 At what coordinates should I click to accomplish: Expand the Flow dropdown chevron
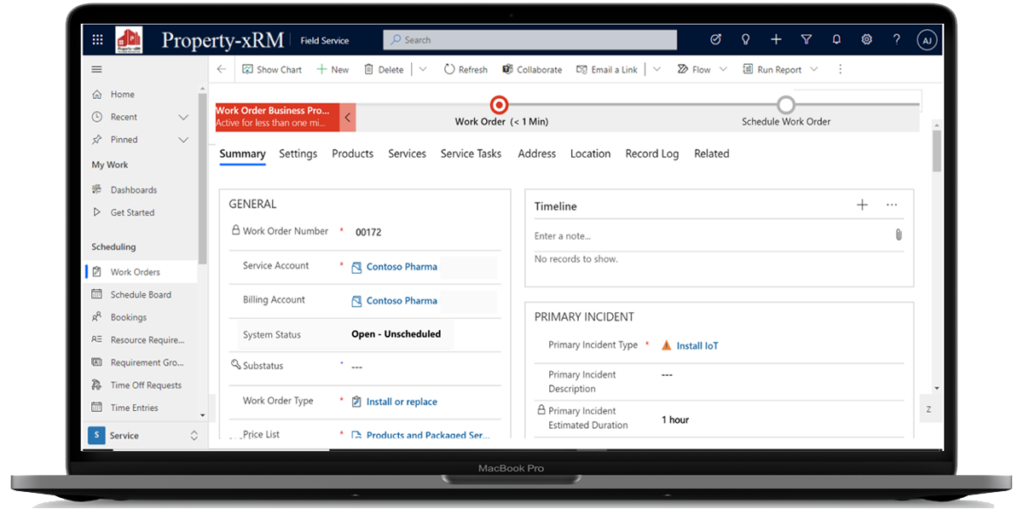click(x=723, y=69)
